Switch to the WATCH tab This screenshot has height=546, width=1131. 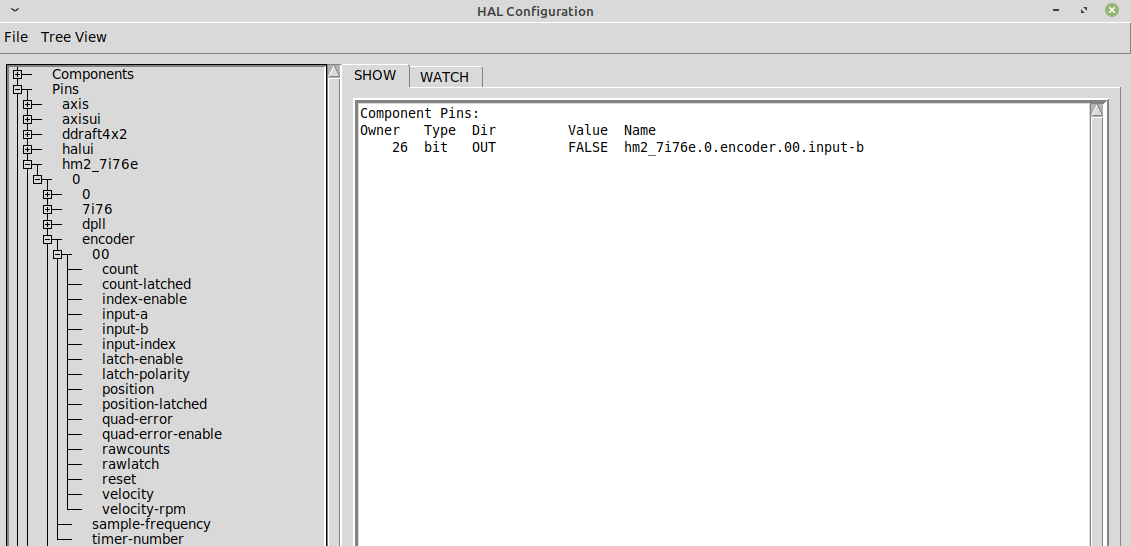pyautogui.click(x=444, y=77)
